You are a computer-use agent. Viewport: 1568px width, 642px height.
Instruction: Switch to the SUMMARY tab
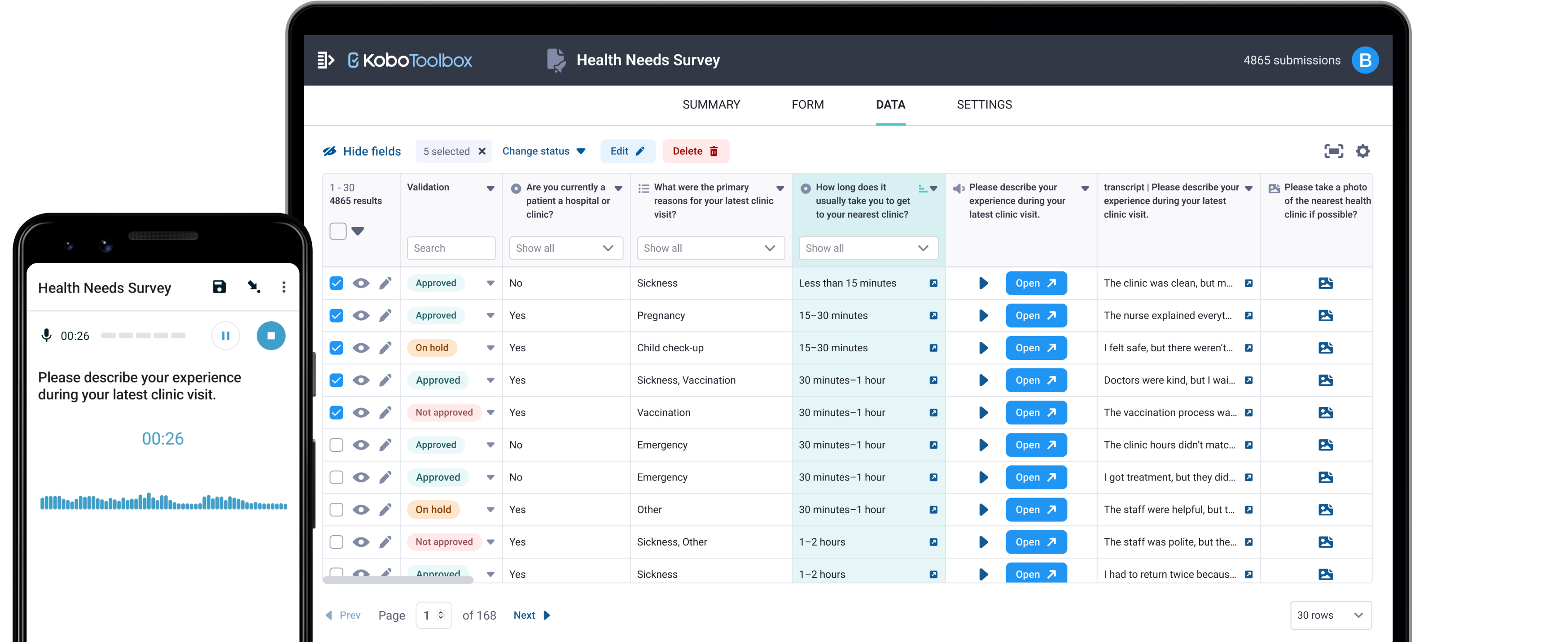pyautogui.click(x=711, y=105)
